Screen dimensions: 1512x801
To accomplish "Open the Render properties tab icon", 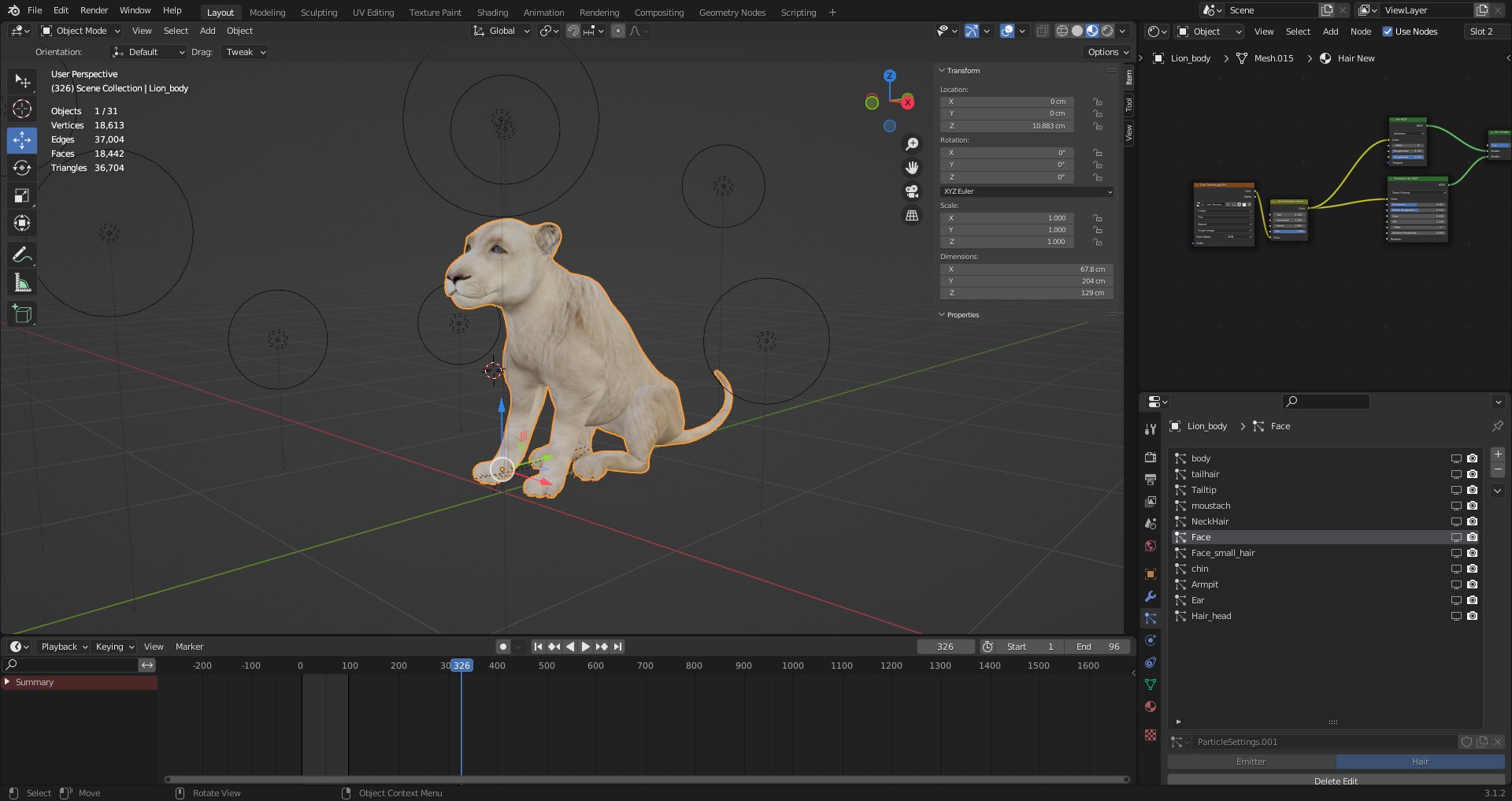I will 1151,458.
